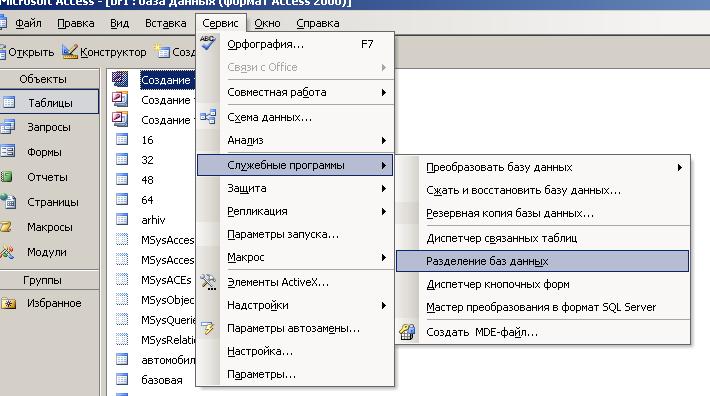Expand the Анализ submenu
Viewport: 710px width, 396px height.
coord(295,141)
